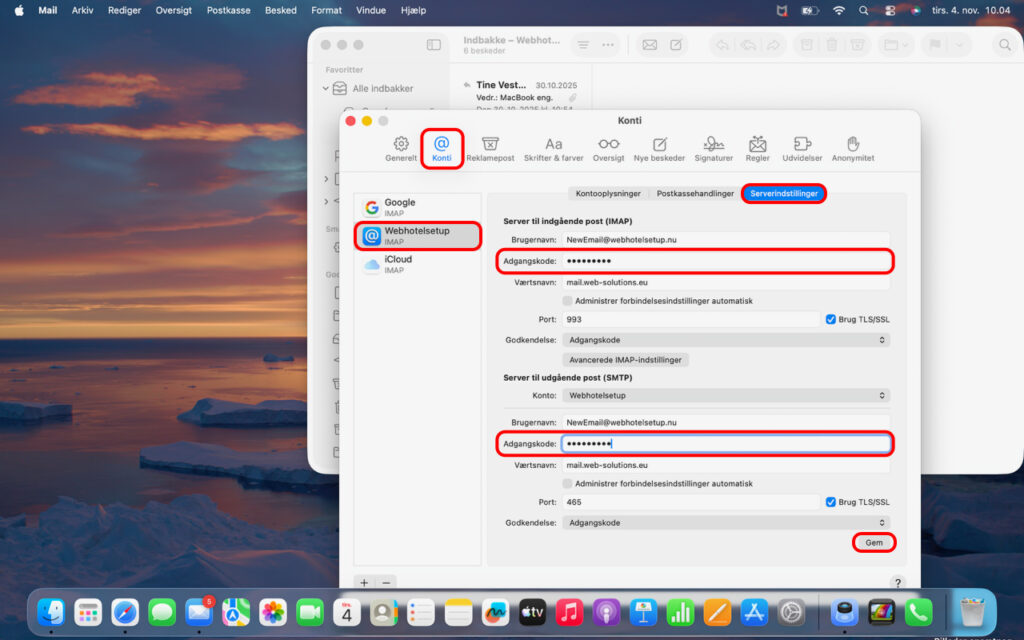Select the iCloud account in the list
Image resolution: width=1024 pixels, height=640 pixels.
(x=398, y=264)
